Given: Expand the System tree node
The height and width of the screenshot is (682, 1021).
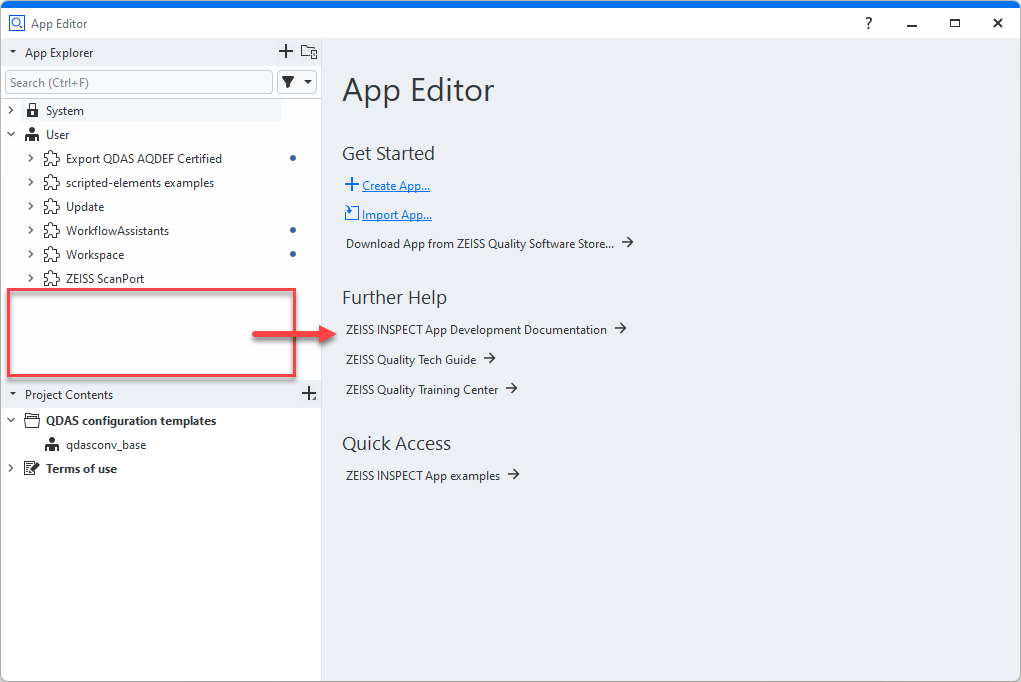Looking at the screenshot, I should 11,111.
